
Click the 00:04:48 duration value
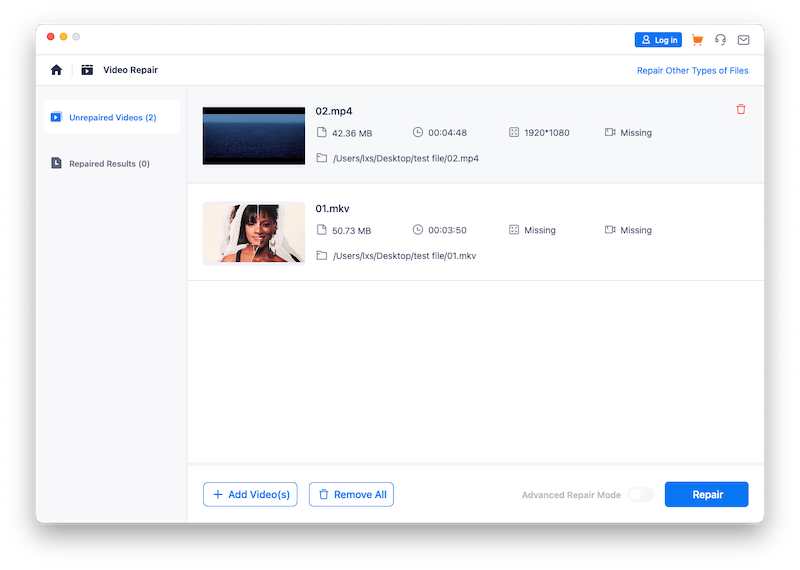pos(447,133)
